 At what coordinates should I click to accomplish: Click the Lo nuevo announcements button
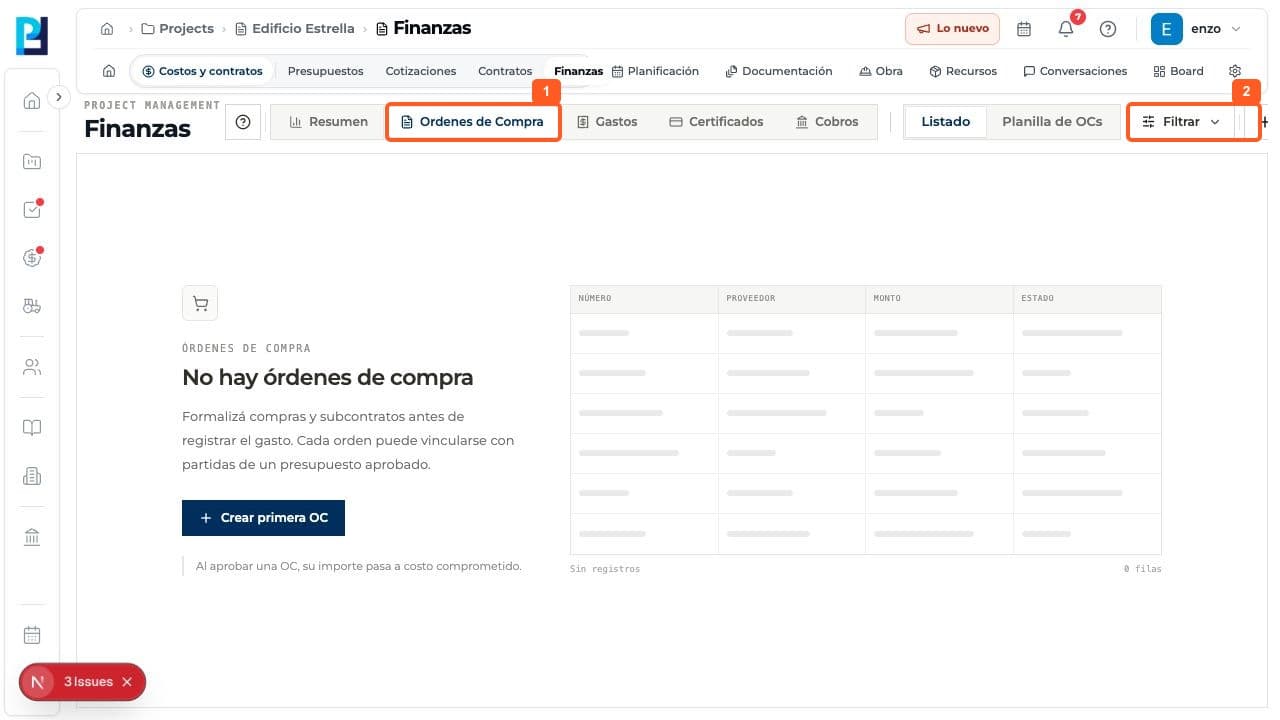953,29
